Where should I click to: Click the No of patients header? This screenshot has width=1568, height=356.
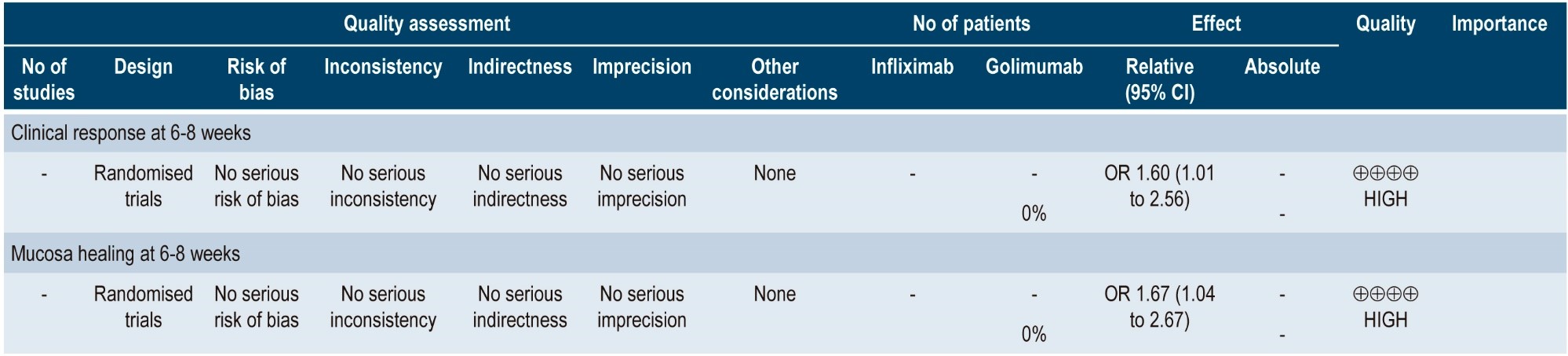click(x=971, y=24)
